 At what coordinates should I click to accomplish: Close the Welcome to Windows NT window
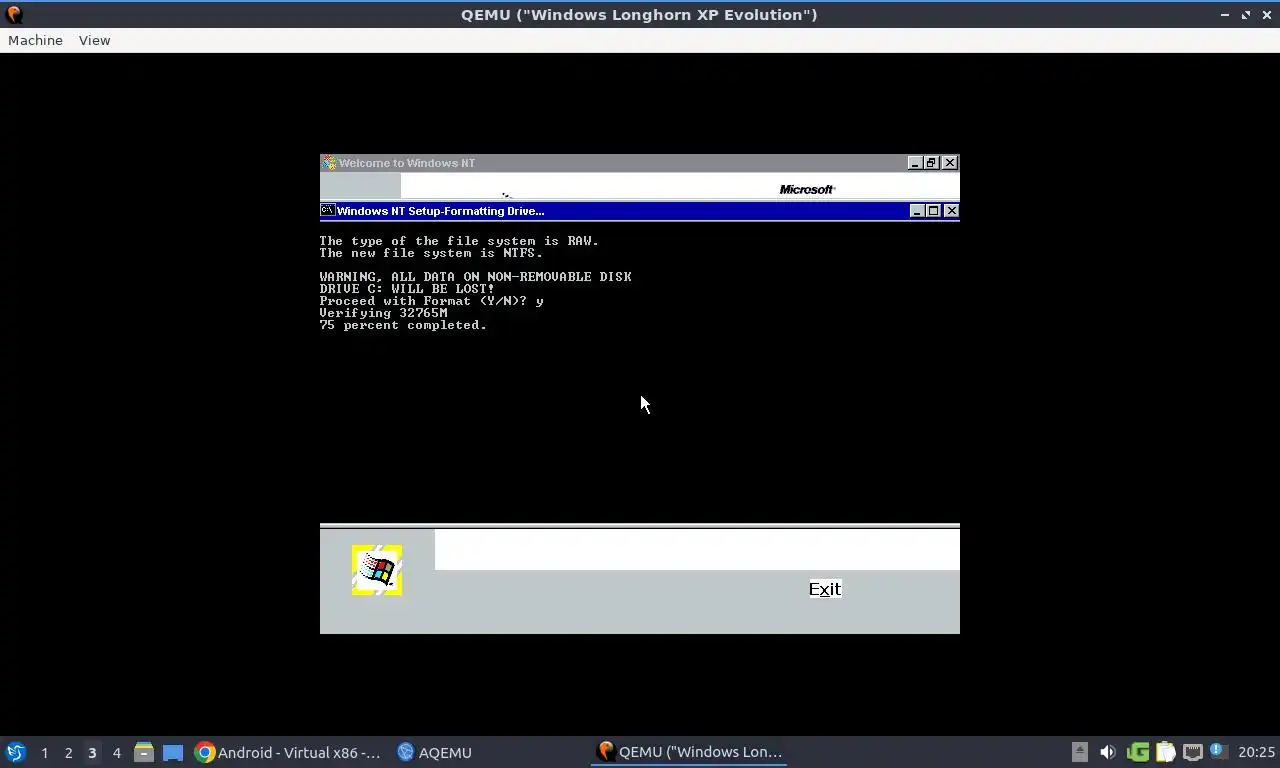[950, 163]
